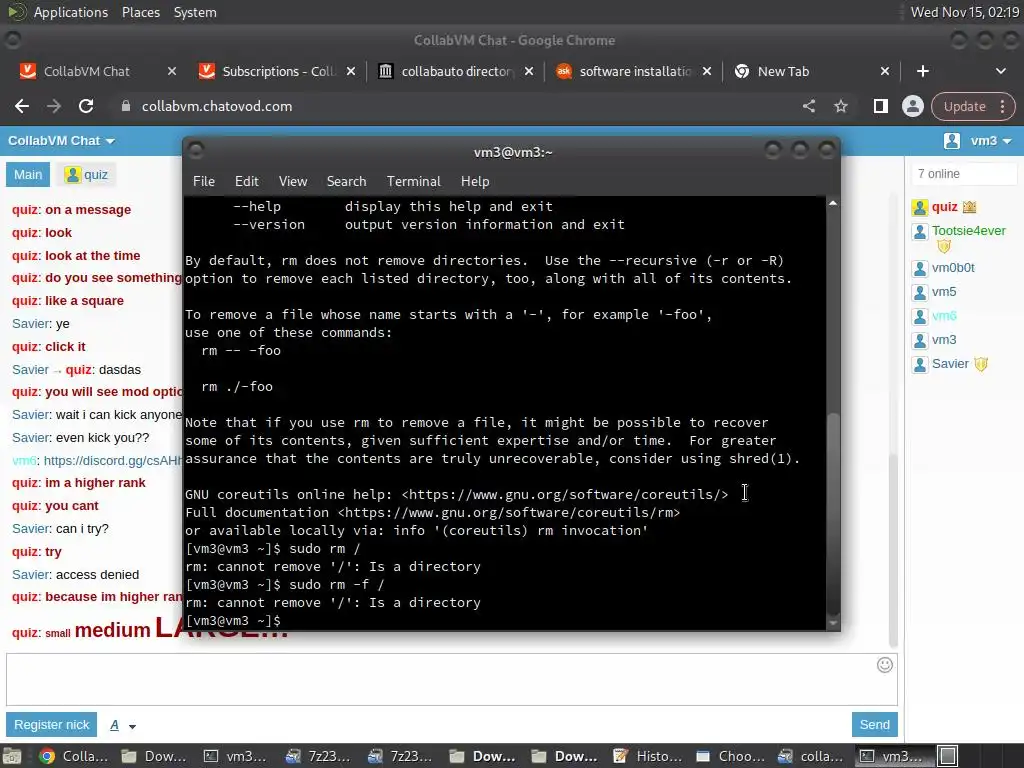Click the show desktop icon in taskbar
Viewport: 1024px width, 768px height.
12,756
